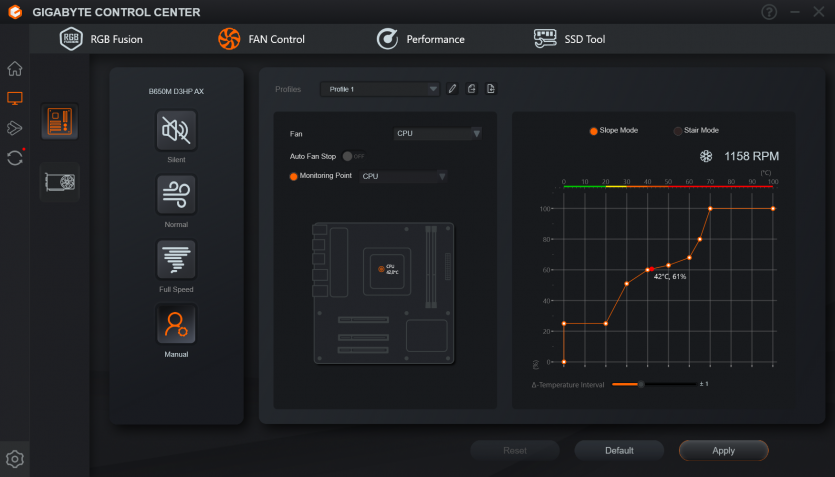Select the Manual fan mode icon
The width and height of the screenshot is (835, 477).
[x=176, y=324]
